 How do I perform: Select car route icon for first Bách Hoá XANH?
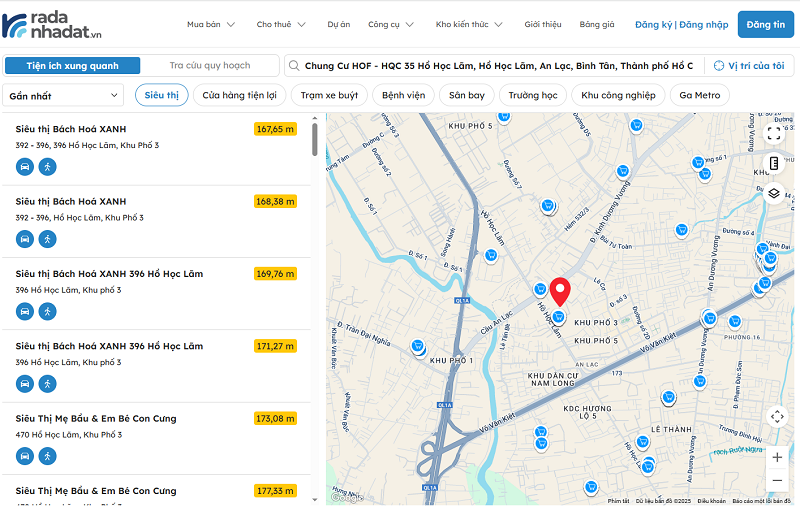(x=25, y=167)
